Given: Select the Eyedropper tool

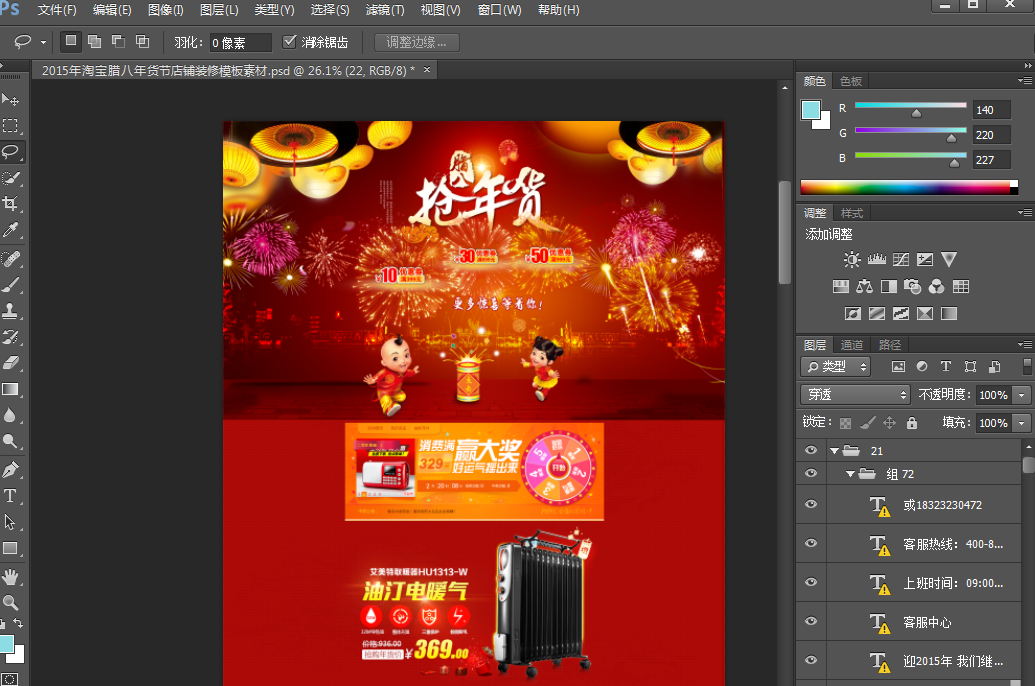Looking at the screenshot, I should tap(11, 230).
